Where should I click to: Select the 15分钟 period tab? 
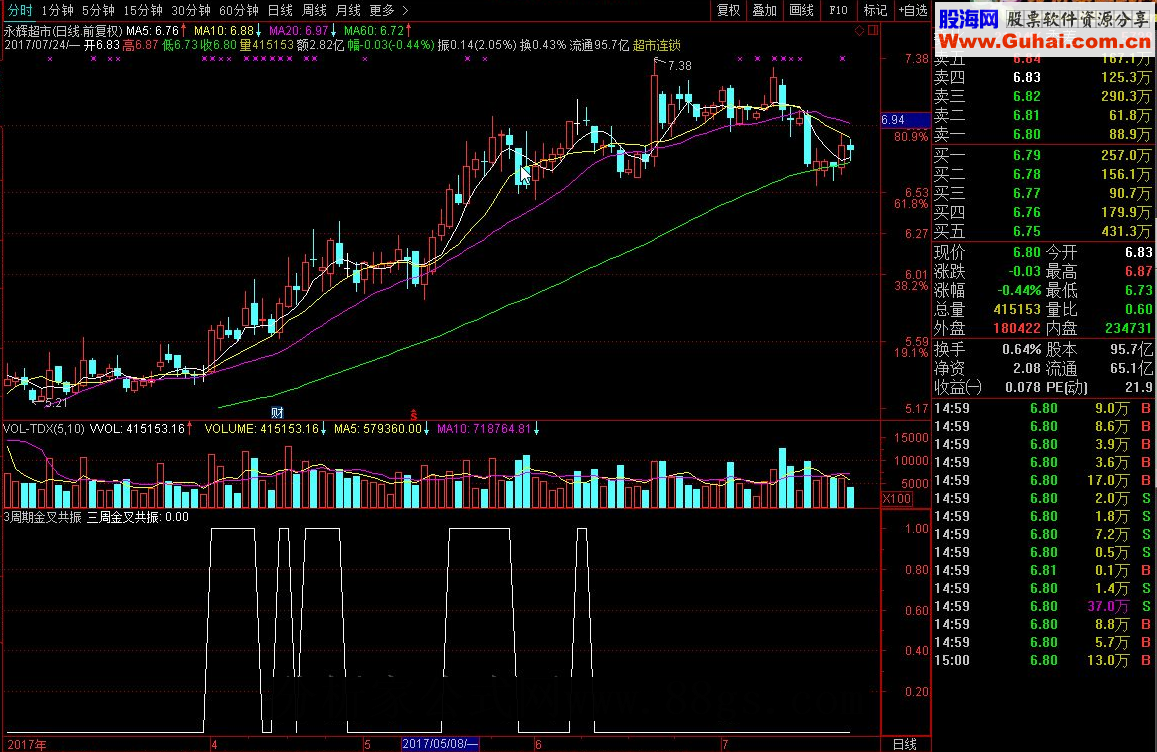(x=142, y=10)
